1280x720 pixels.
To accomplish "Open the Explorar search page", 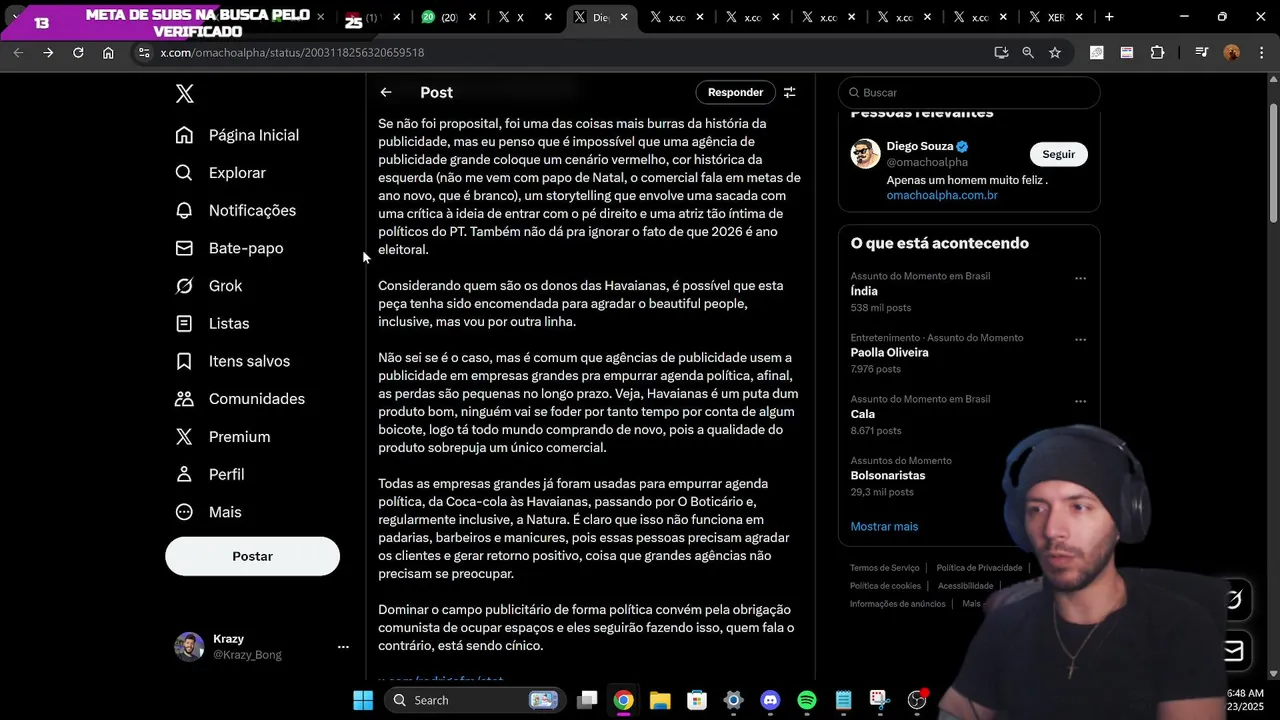I will [221, 173].
